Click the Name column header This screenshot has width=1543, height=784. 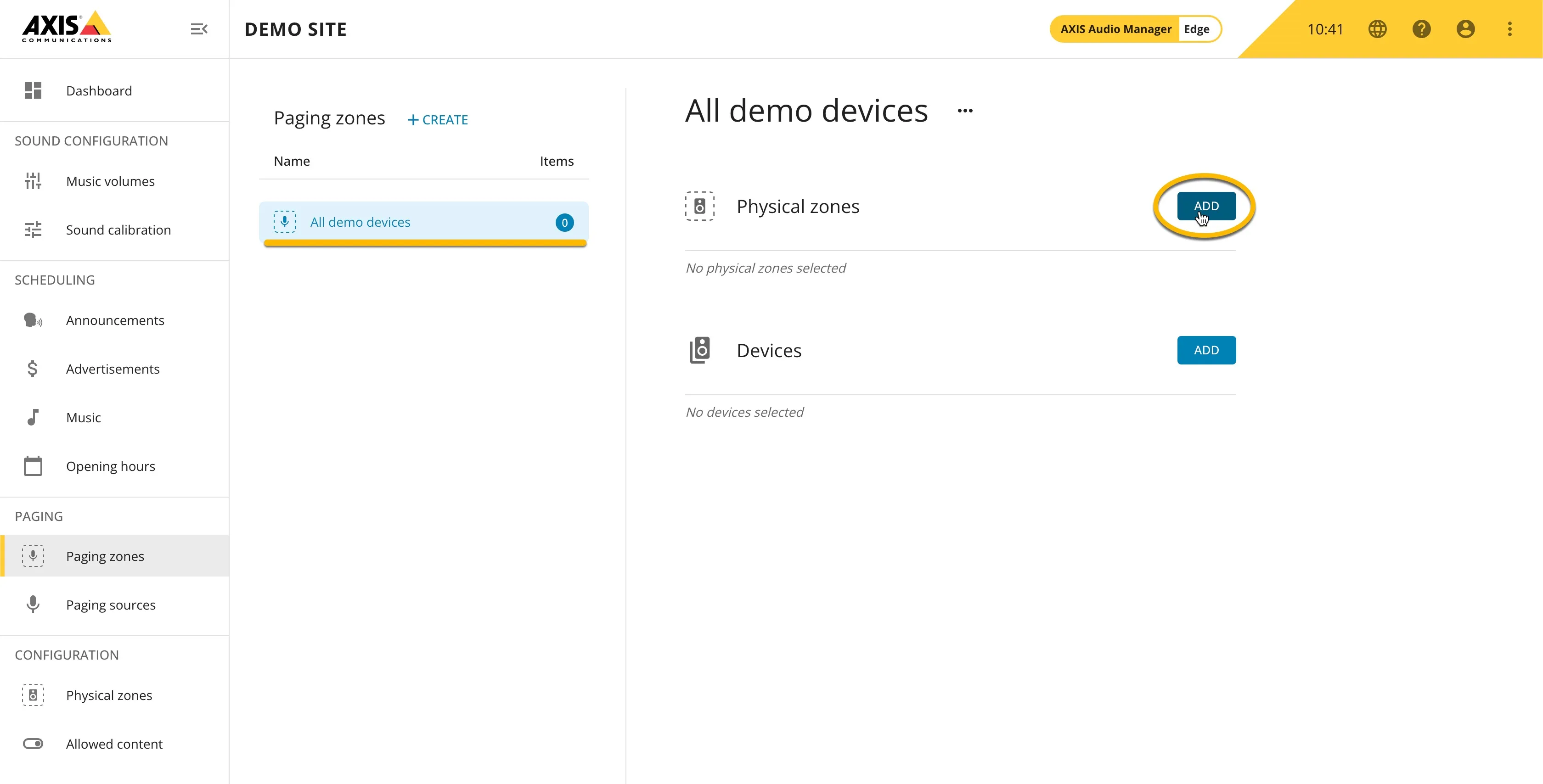pyautogui.click(x=292, y=161)
